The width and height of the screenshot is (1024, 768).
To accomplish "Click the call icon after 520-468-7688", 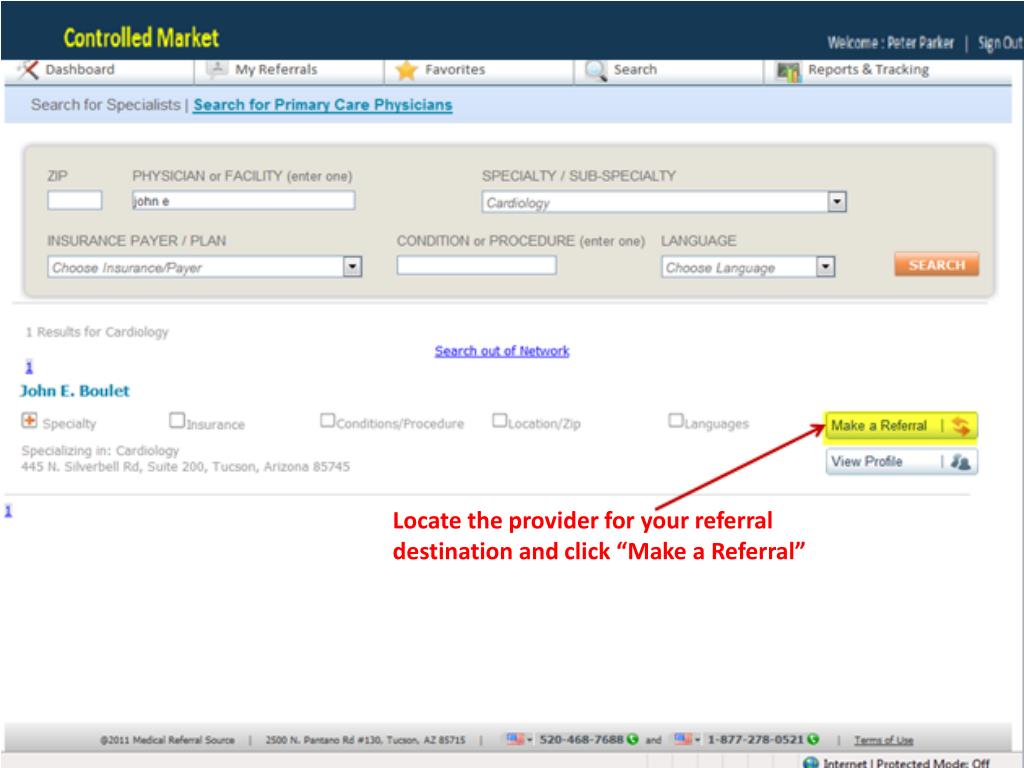I will [632, 739].
